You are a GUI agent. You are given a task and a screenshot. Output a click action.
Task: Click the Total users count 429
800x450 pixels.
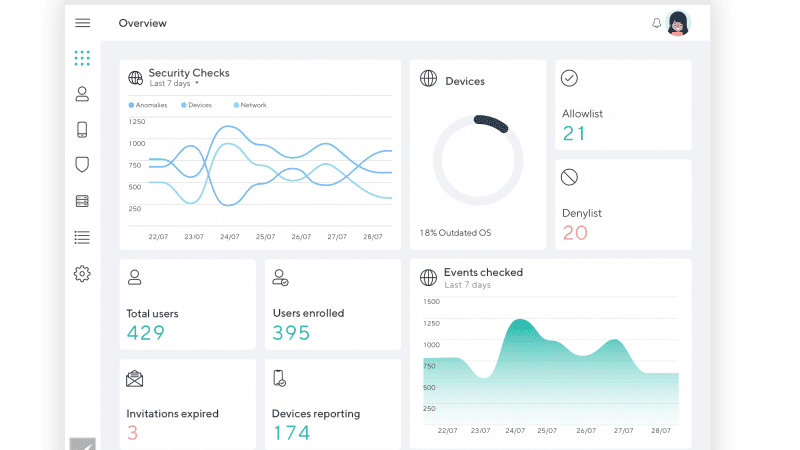tap(146, 333)
